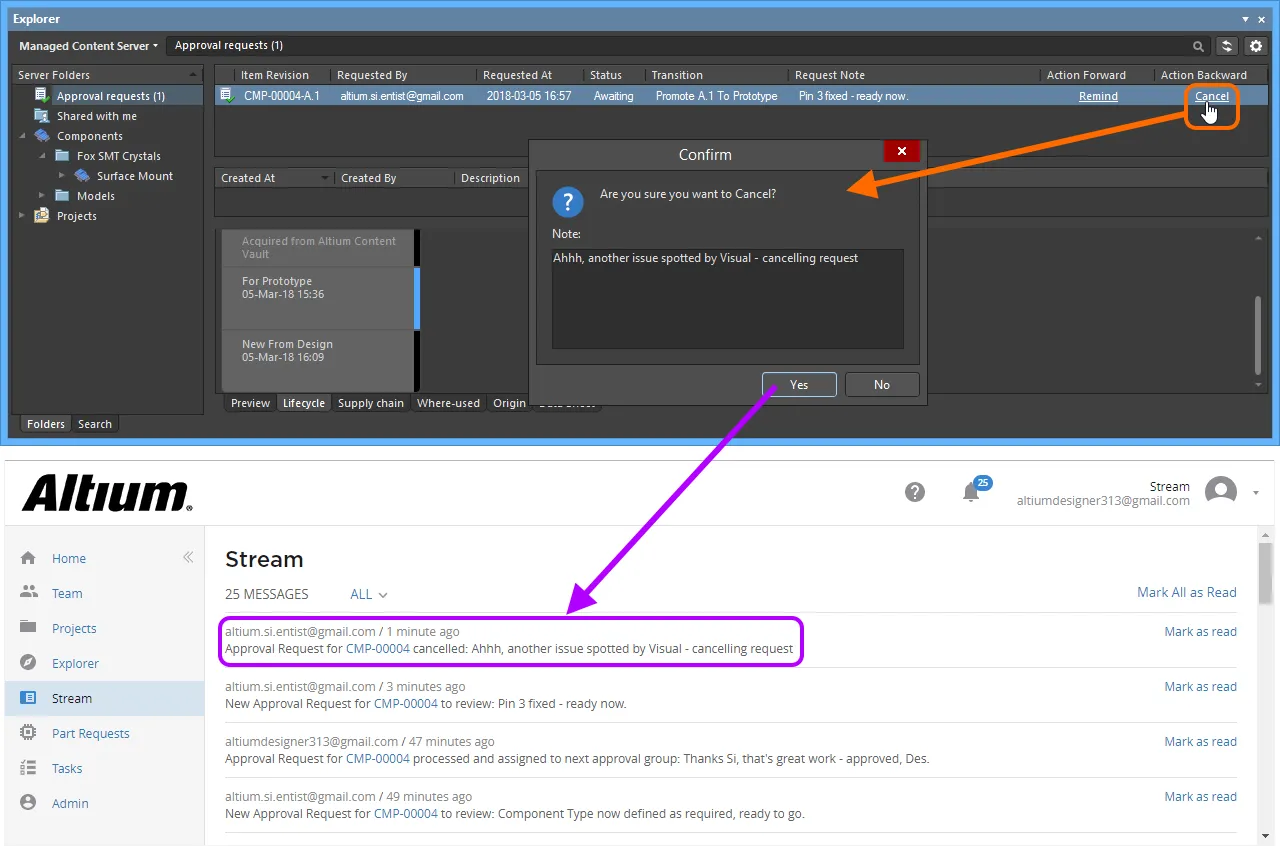
Task: Click the Components folder icon
Action: [x=42, y=135]
